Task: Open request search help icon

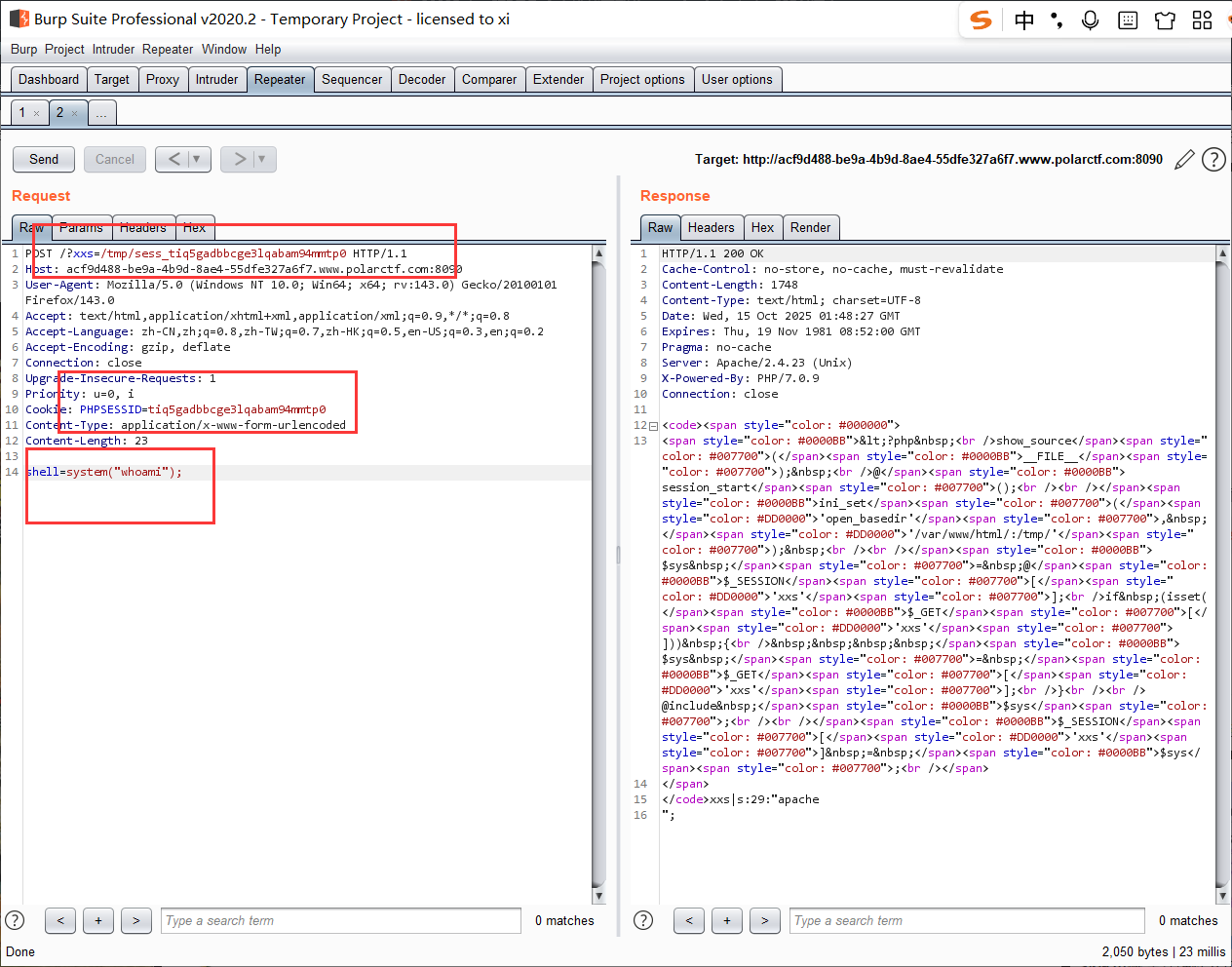Action: [x=15, y=920]
